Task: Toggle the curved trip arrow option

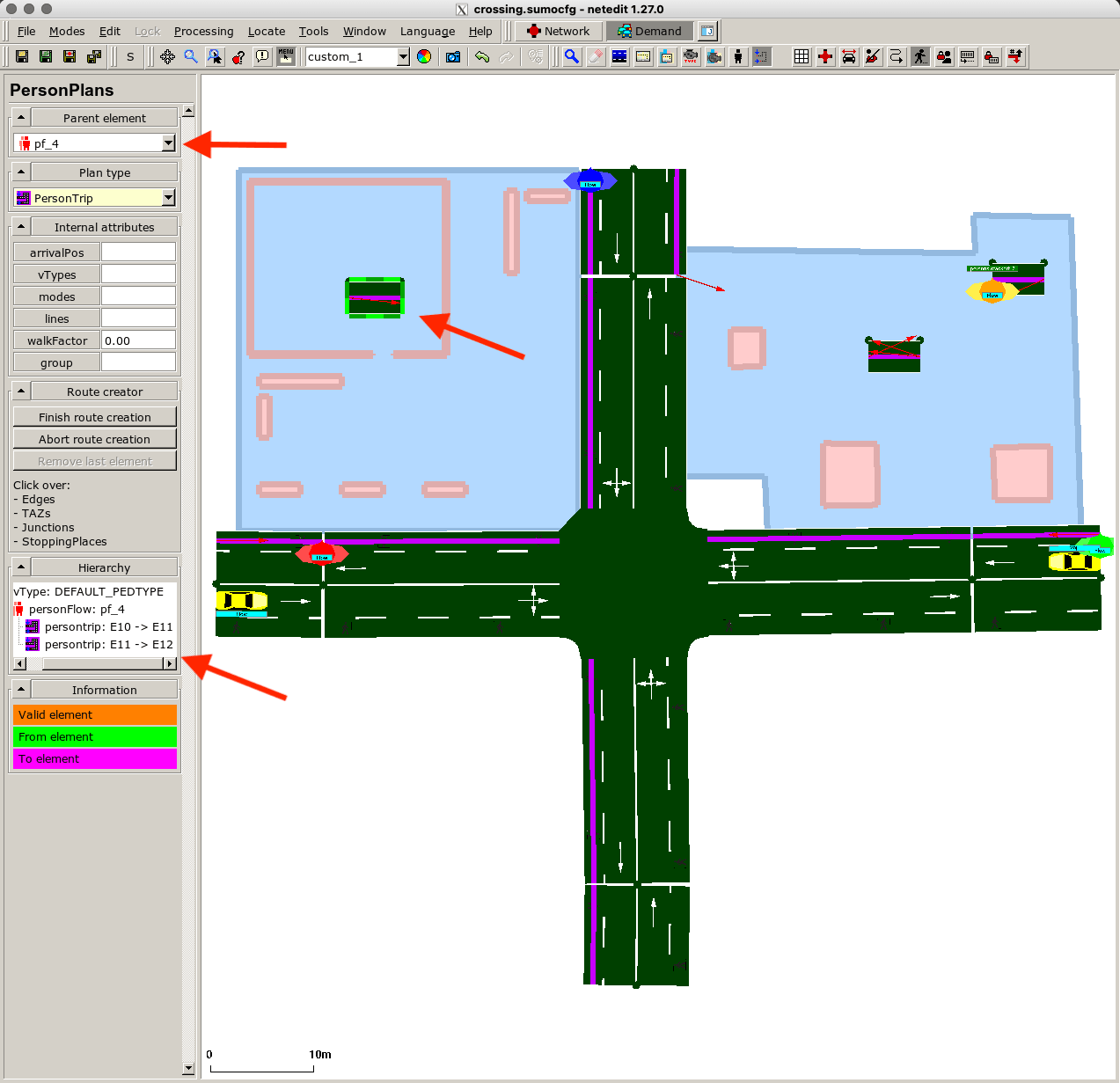Action: coord(897,56)
